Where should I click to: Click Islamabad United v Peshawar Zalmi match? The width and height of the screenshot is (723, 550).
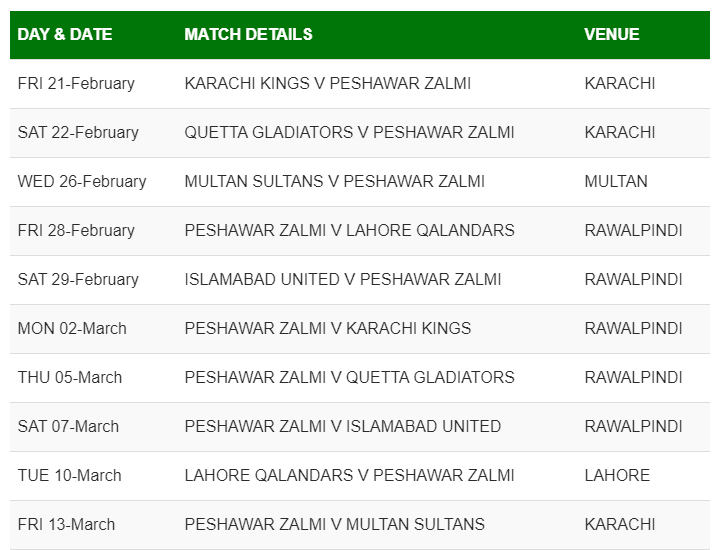343,279
